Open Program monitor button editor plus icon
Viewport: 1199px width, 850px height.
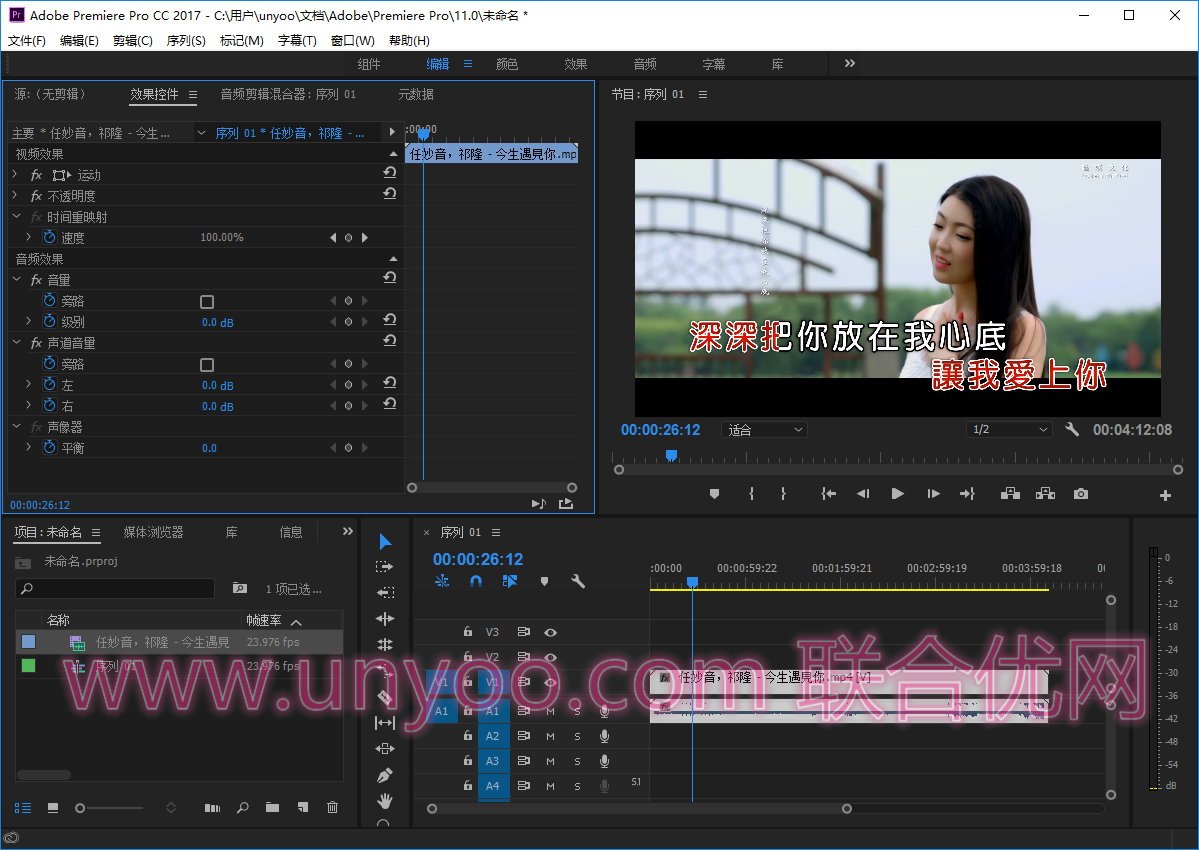(1165, 495)
